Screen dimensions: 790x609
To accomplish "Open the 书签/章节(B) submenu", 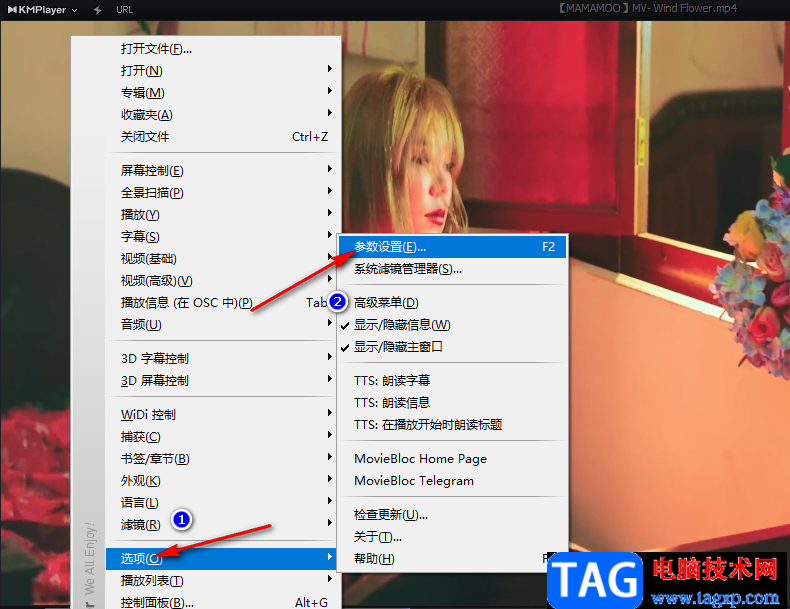I will (223, 459).
